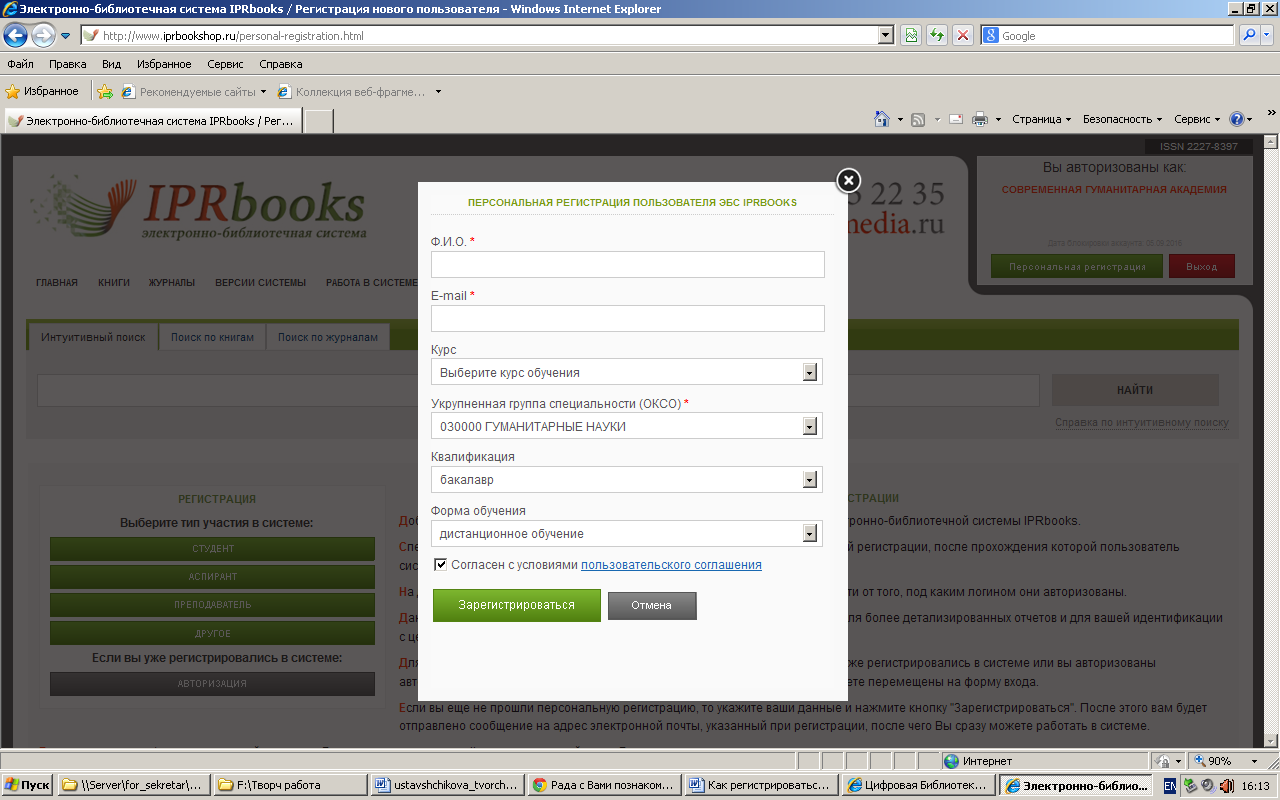Open the F:\Творч работа folder taskbar item
The width and height of the screenshot is (1280, 800).
tap(291, 785)
